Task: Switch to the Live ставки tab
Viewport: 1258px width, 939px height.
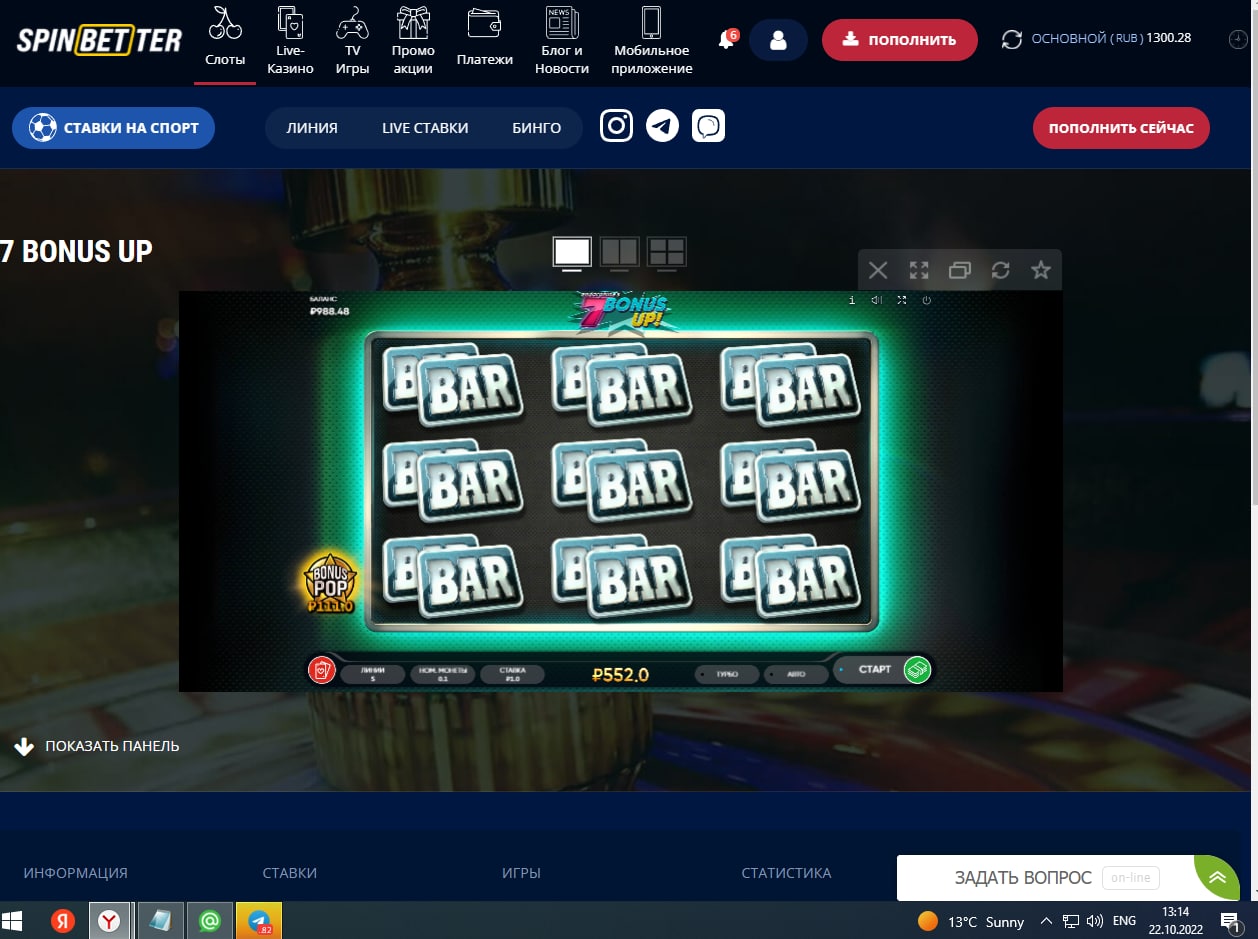Action: point(425,128)
